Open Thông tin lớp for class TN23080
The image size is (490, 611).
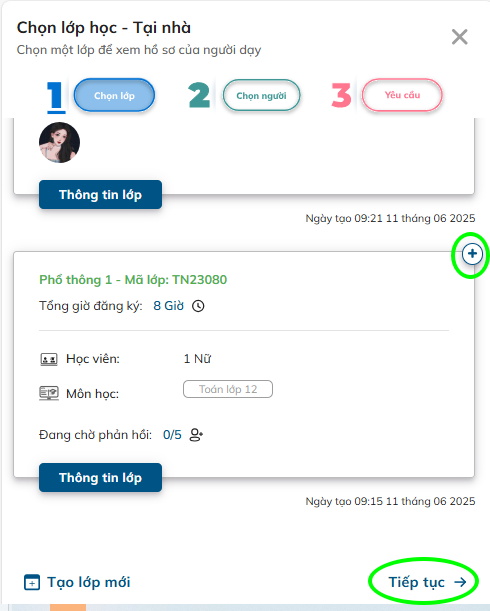pos(100,477)
